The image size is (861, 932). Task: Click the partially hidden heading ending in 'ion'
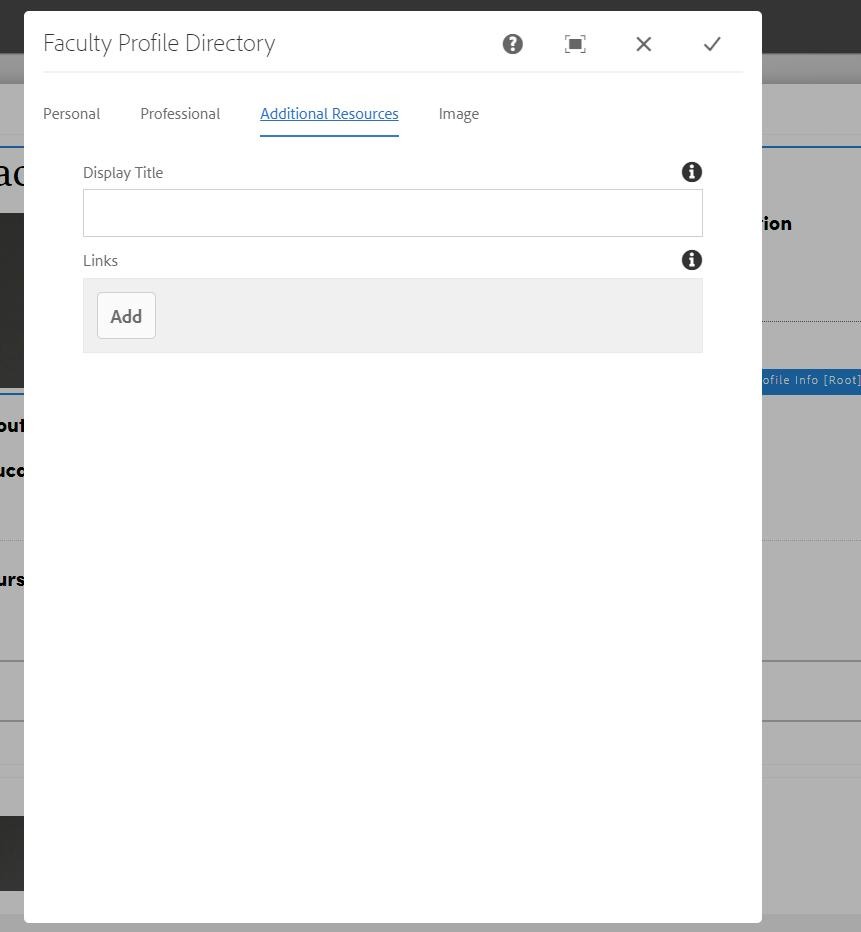coord(777,224)
